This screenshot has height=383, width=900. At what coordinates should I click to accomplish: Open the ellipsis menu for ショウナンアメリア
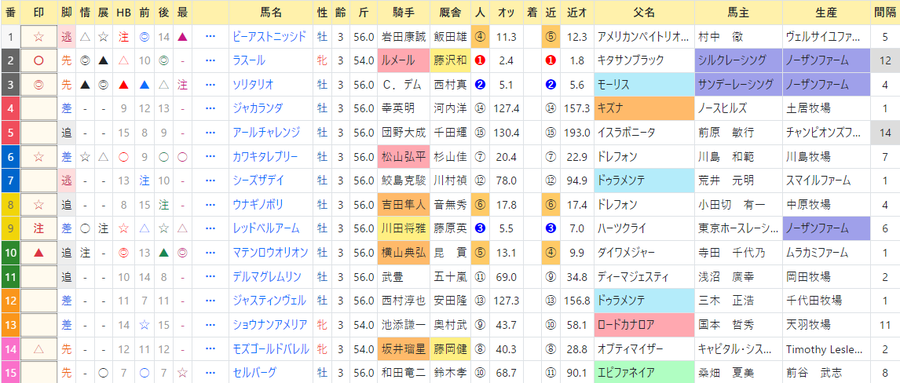coord(210,324)
